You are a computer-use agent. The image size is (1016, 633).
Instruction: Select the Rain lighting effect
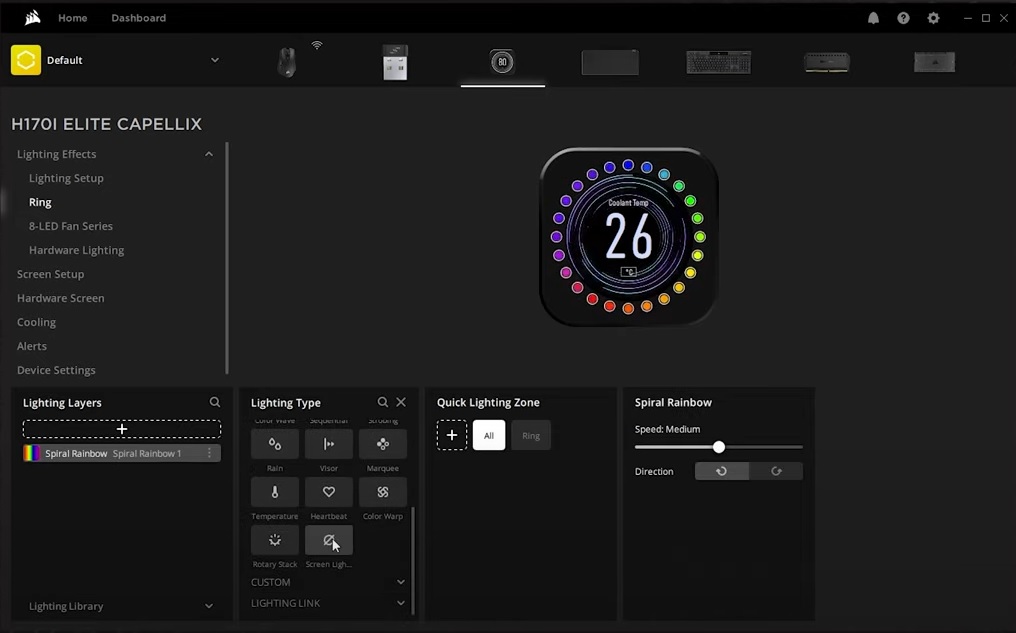click(274, 444)
